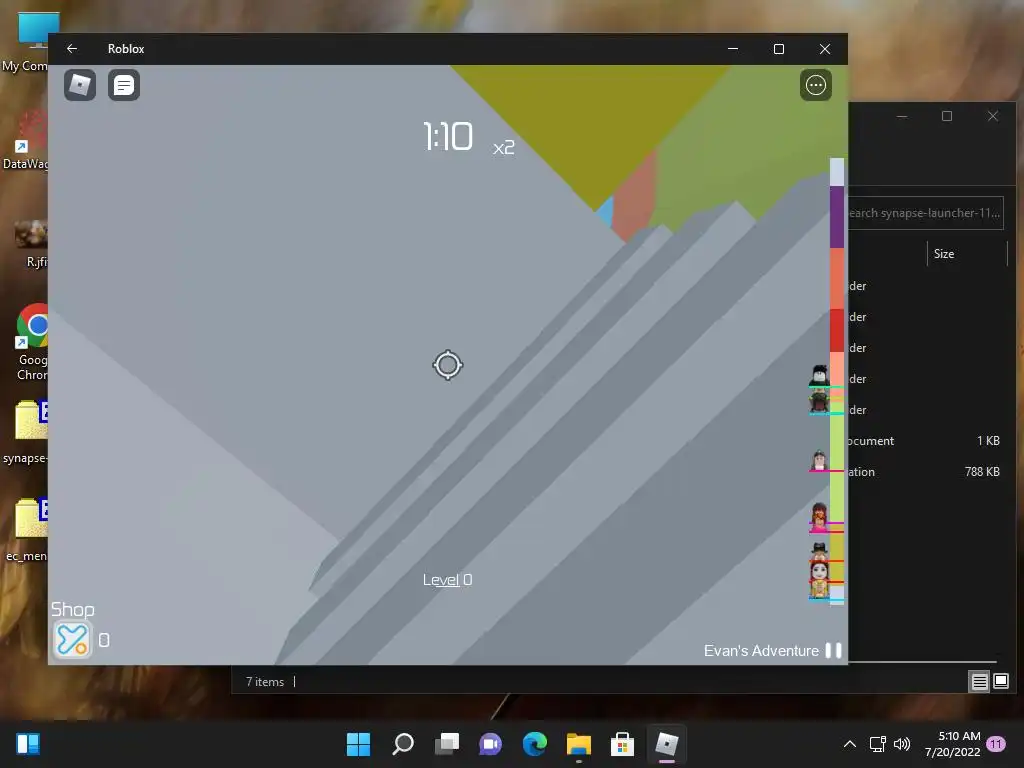Open the Chat app on taskbar
Image resolution: width=1024 pixels, height=768 pixels.
pyautogui.click(x=490, y=744)
